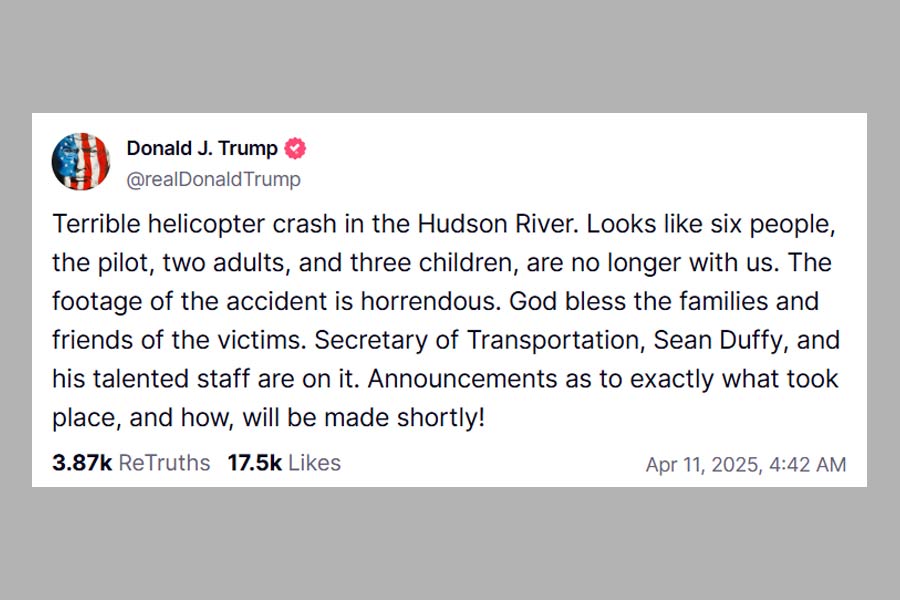
Task: Click the phrase "Hudson River"
Action: [x=519, y=224]
